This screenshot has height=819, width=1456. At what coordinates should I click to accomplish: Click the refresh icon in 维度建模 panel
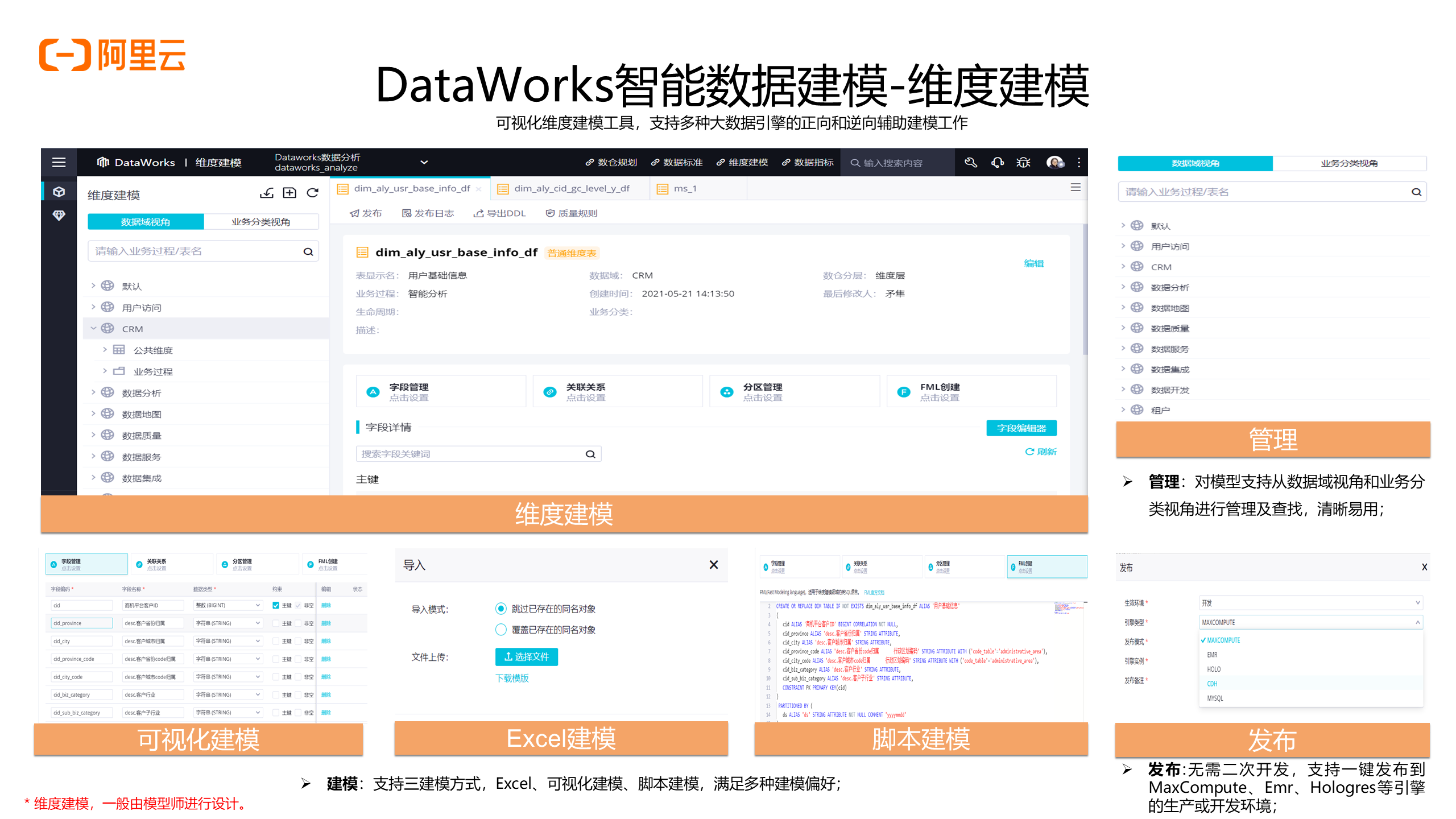[312, 193]
